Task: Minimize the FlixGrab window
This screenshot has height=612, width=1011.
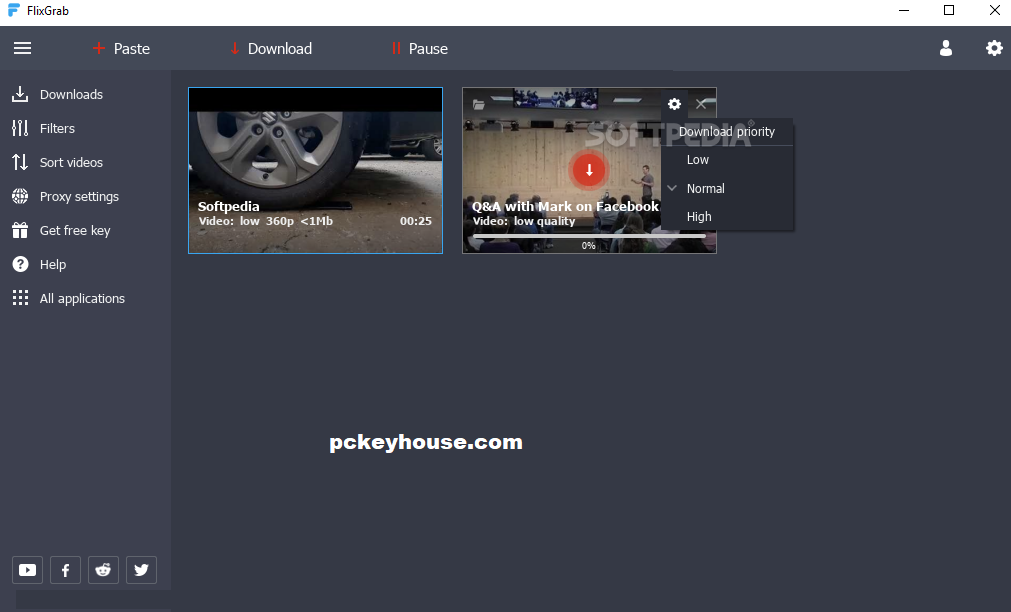Action: [904, 10]
